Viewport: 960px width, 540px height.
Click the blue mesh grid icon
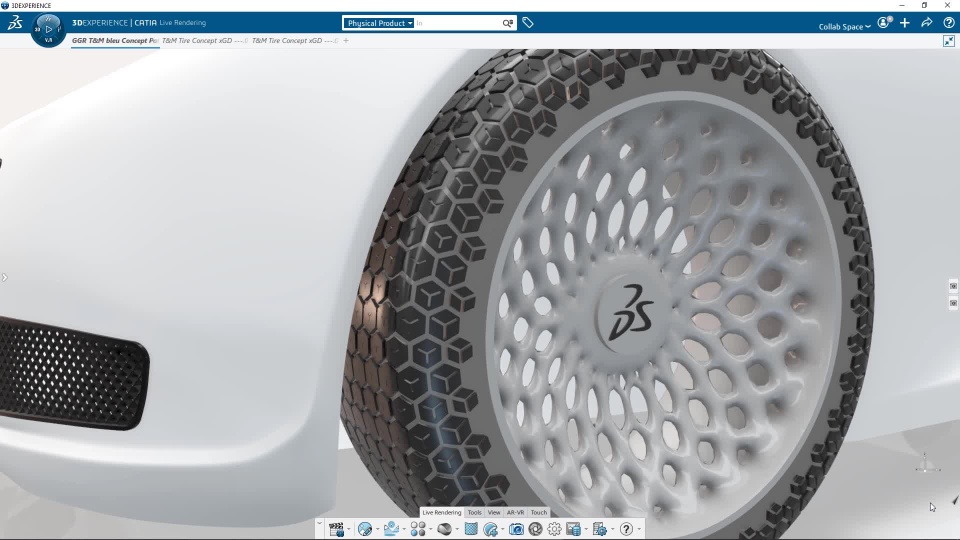pos(471,529)
